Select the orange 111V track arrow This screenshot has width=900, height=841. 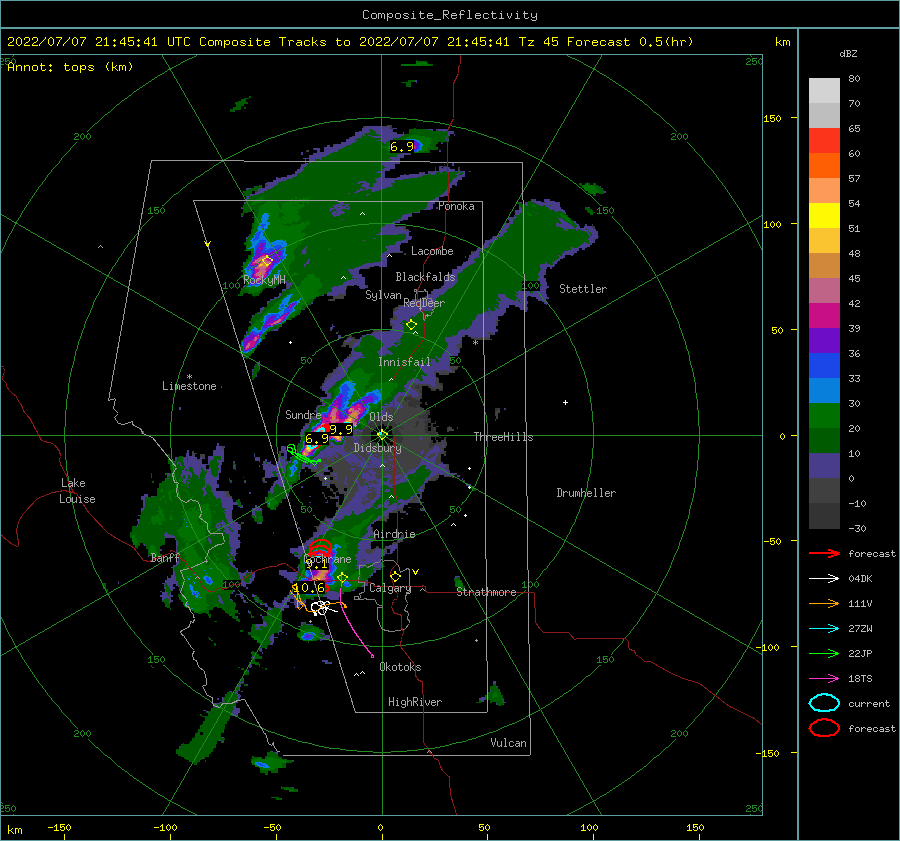pos(824,603)
